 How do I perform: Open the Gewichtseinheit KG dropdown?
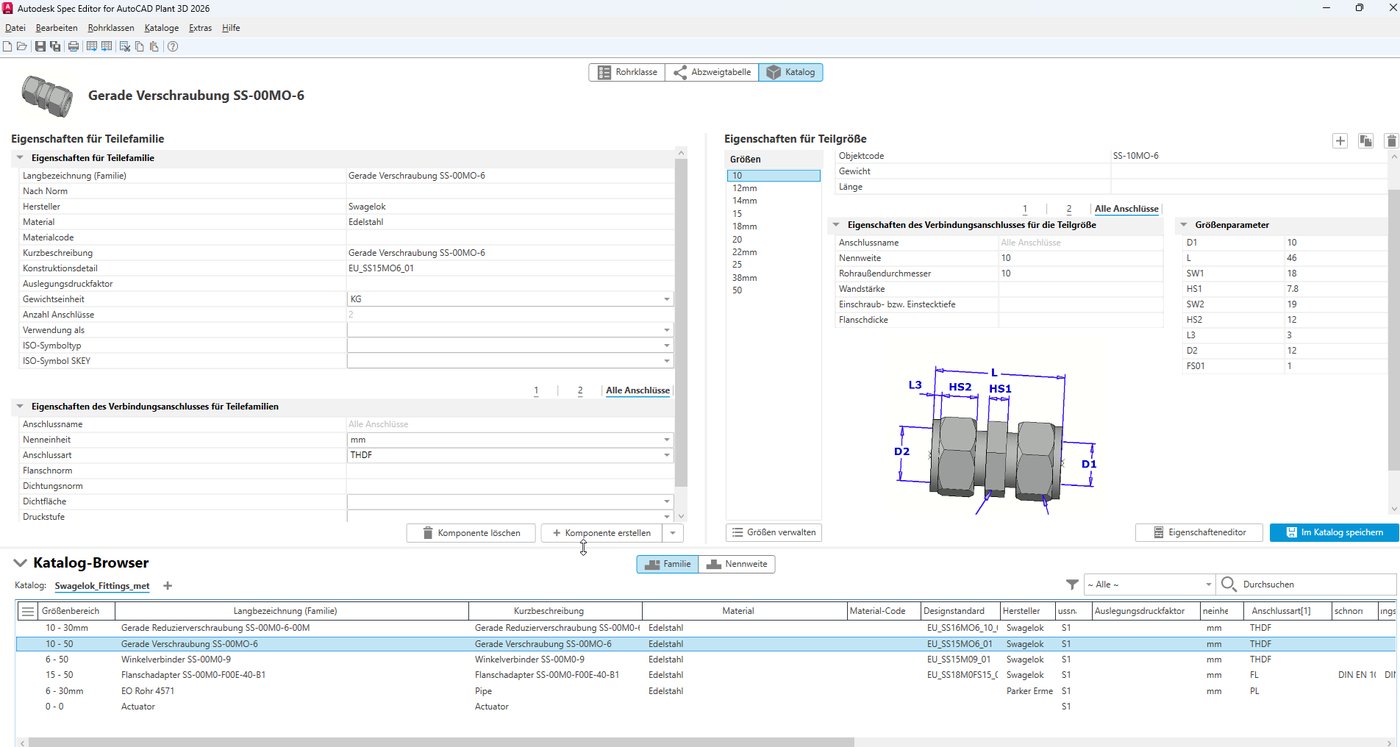pos(667,299)
